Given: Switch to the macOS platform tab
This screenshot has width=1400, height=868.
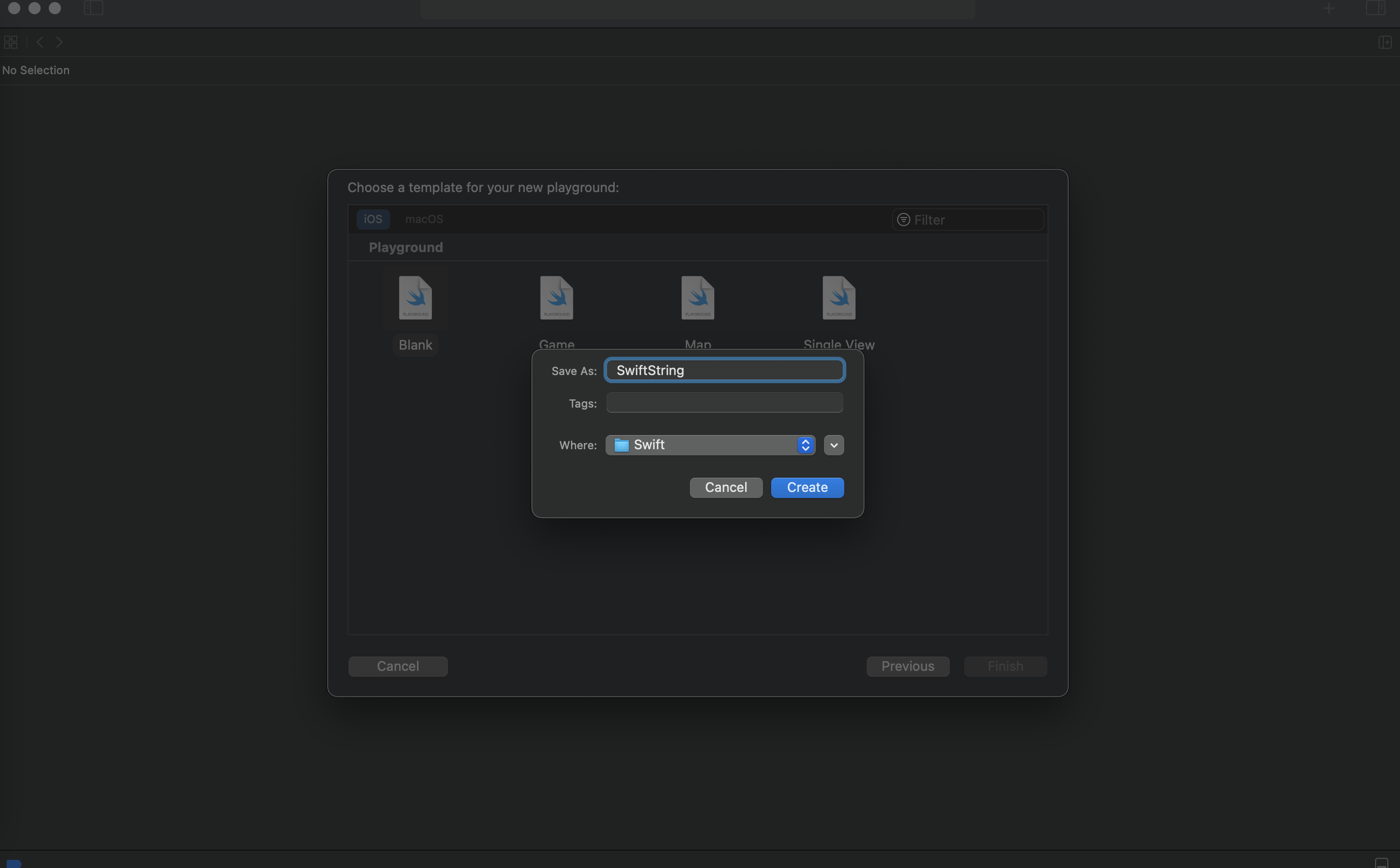Looking at the screenshot, I should pyautogui.click(x=424, y=220).
